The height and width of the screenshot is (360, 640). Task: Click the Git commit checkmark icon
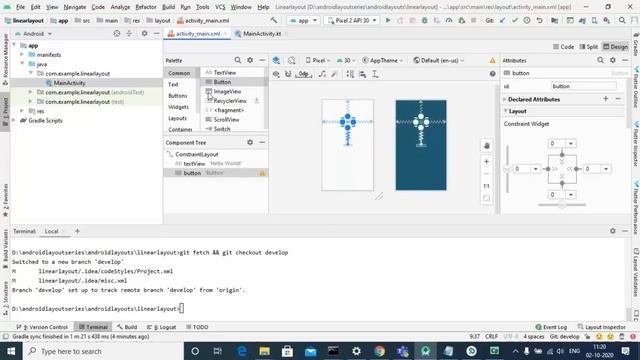[515, 20]
